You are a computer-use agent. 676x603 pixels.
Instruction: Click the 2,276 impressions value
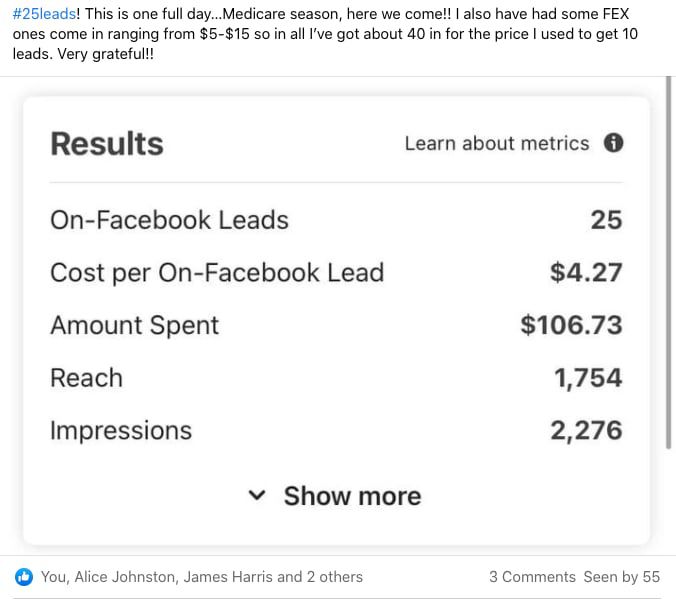[586, 431]
